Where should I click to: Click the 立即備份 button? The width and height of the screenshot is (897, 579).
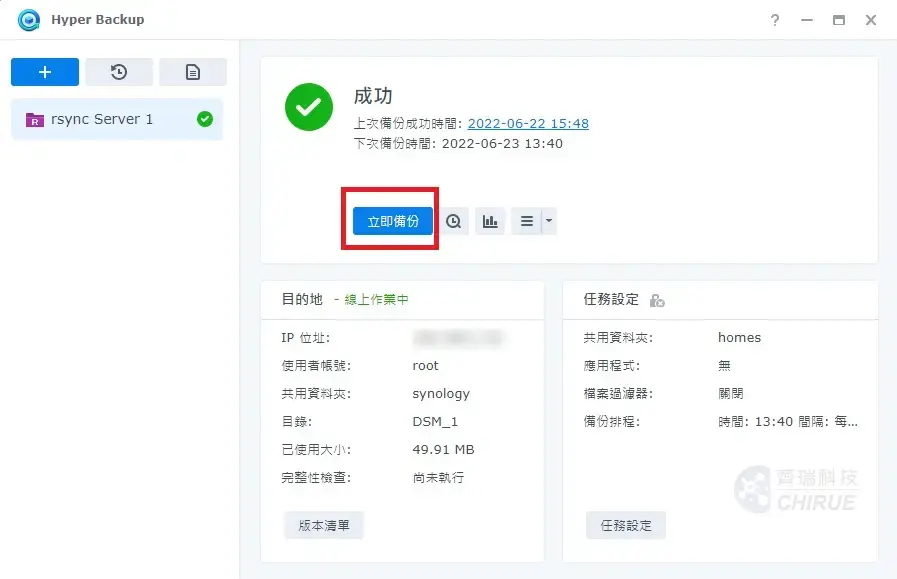click(392, 221)
